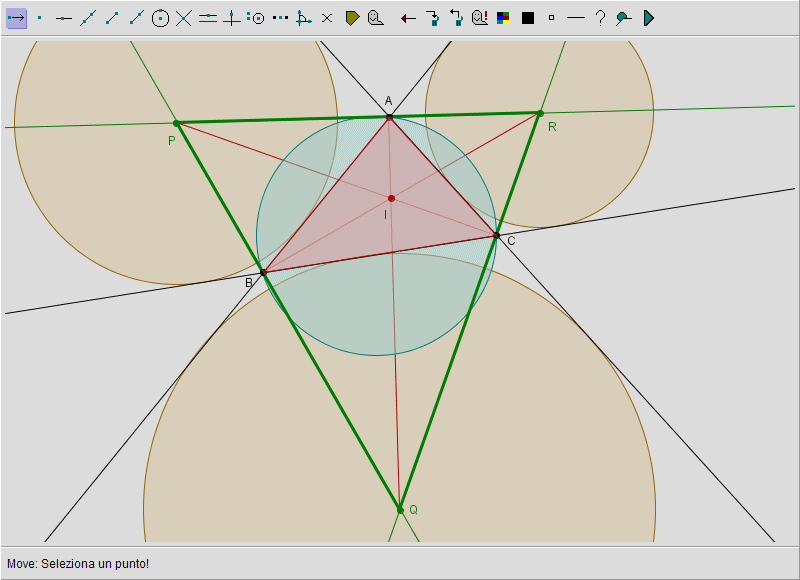800x580 pixels.
Task: Click green point R
Action: tap(540, 113)
